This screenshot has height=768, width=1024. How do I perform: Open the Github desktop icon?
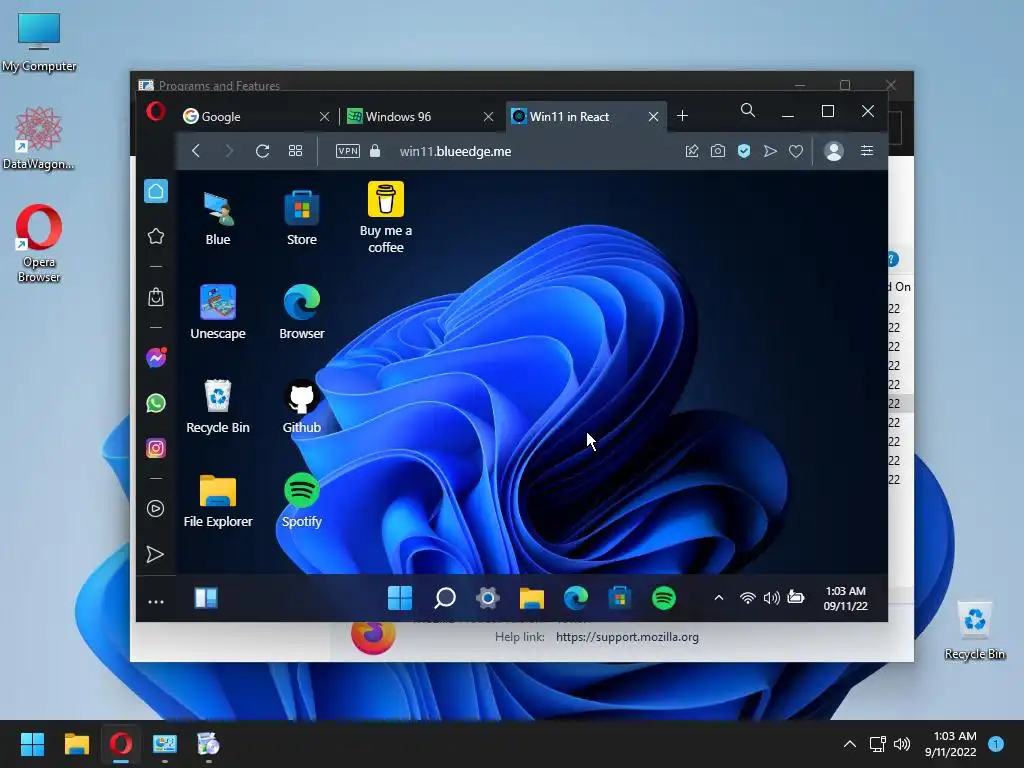pos(302,406)
